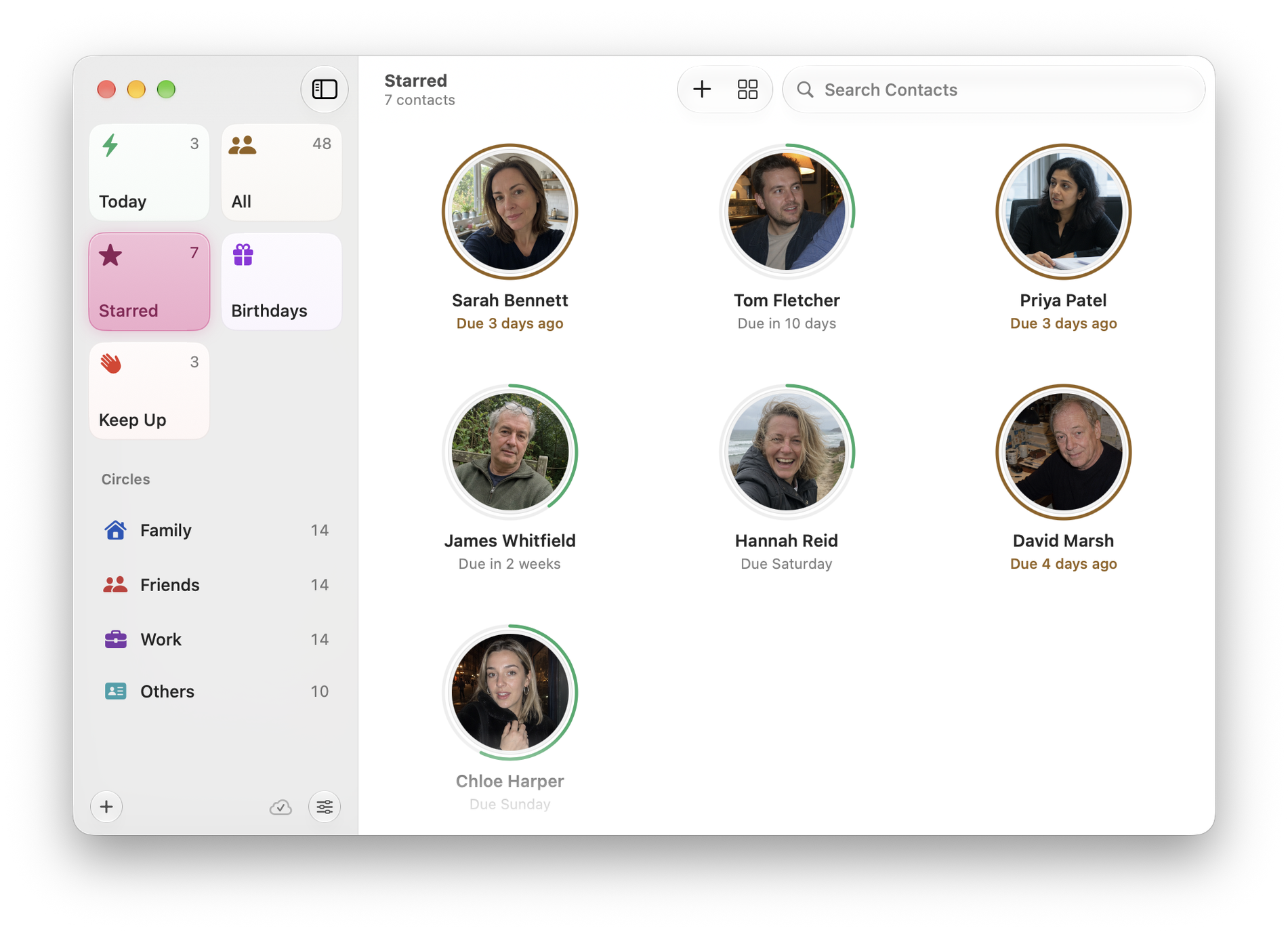Open the Others circle
Screen dimensions: 1288x949
[215, 691]
